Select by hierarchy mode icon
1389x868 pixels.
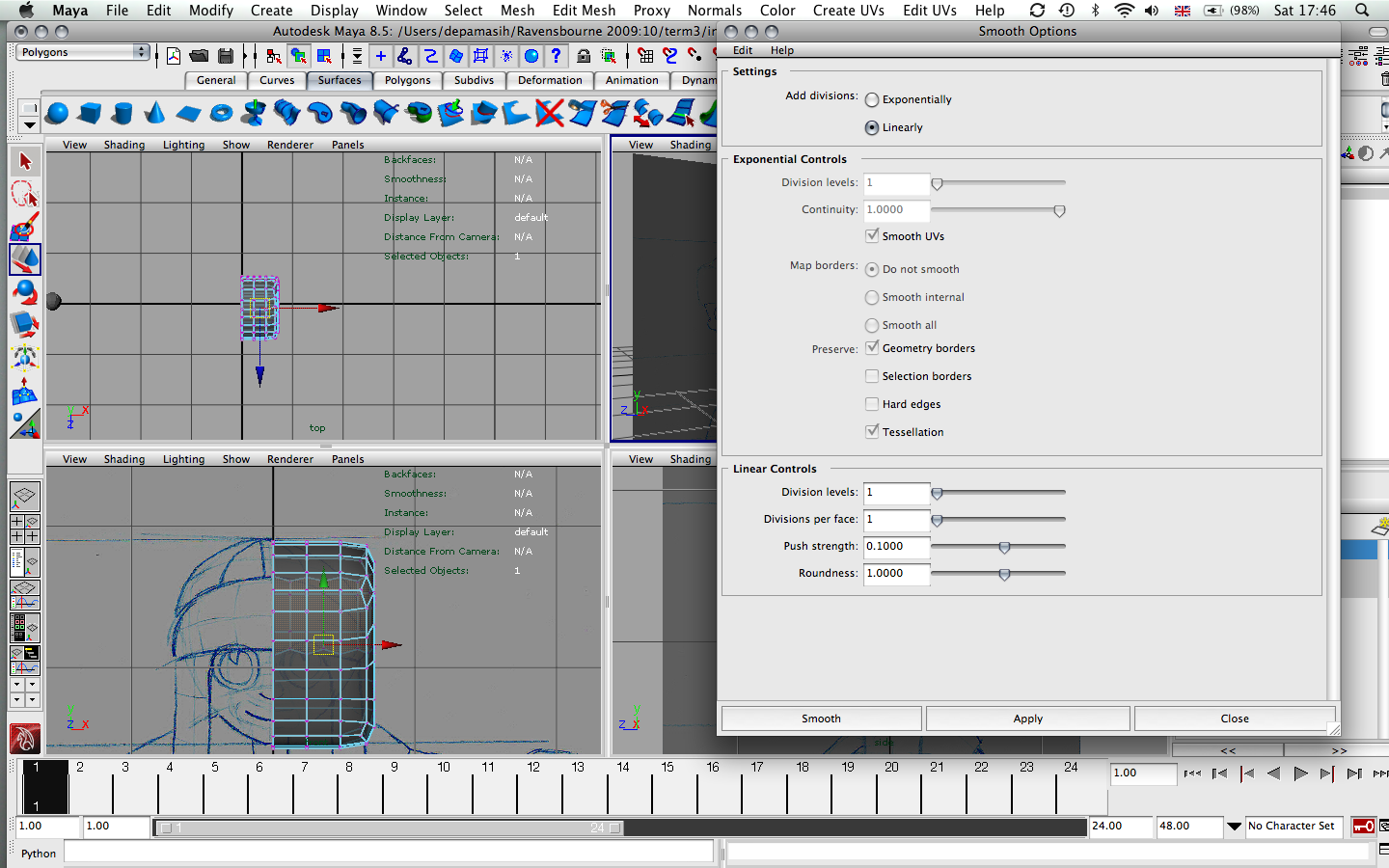click(274, 56)
